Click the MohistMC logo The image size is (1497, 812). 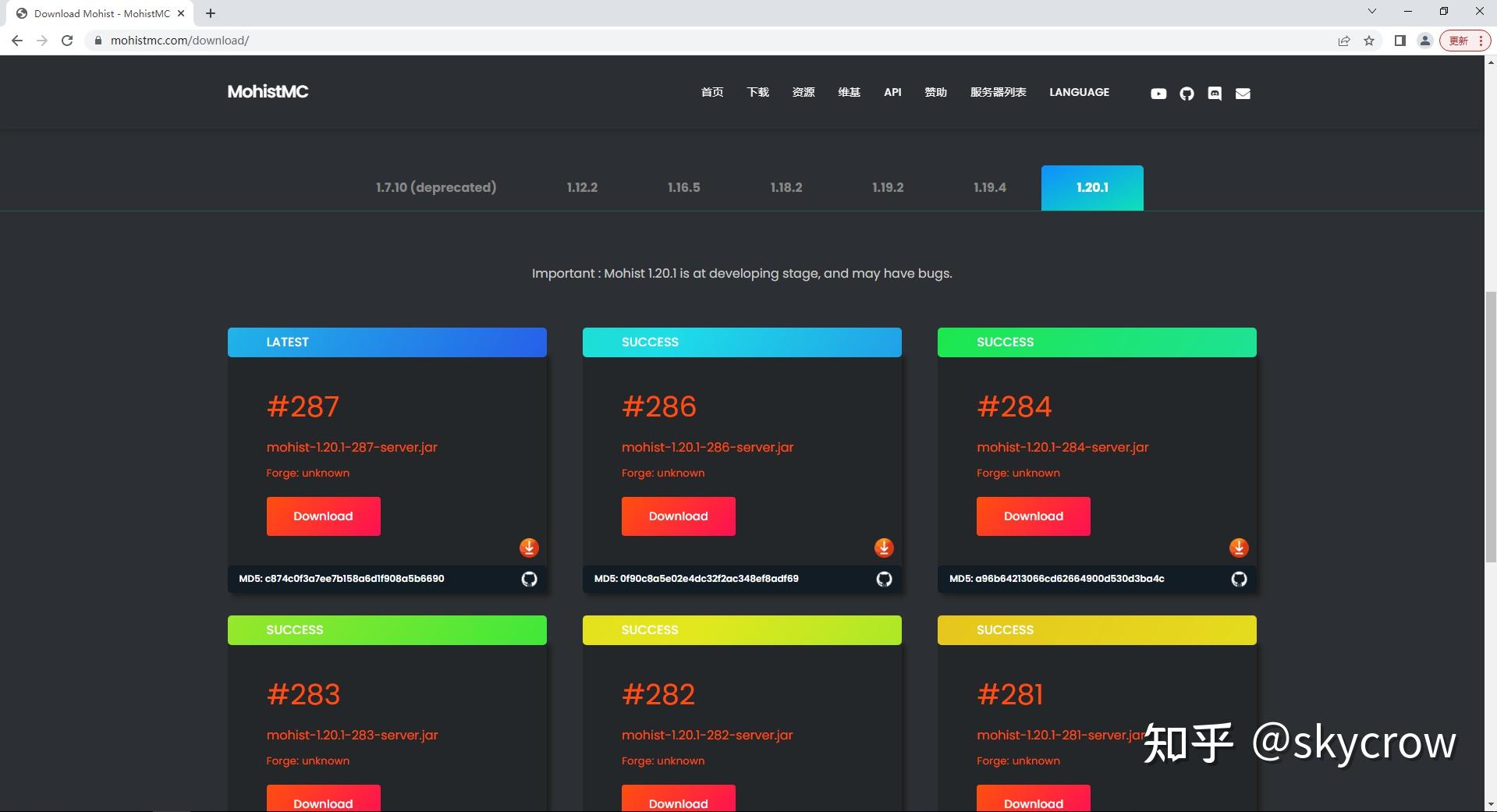pos(268,91)
